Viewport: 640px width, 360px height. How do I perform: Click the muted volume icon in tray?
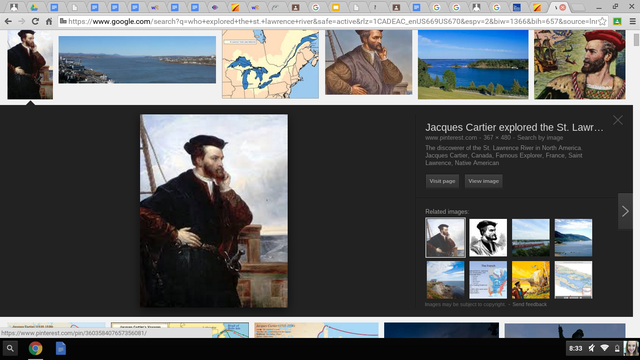[591, 348]
